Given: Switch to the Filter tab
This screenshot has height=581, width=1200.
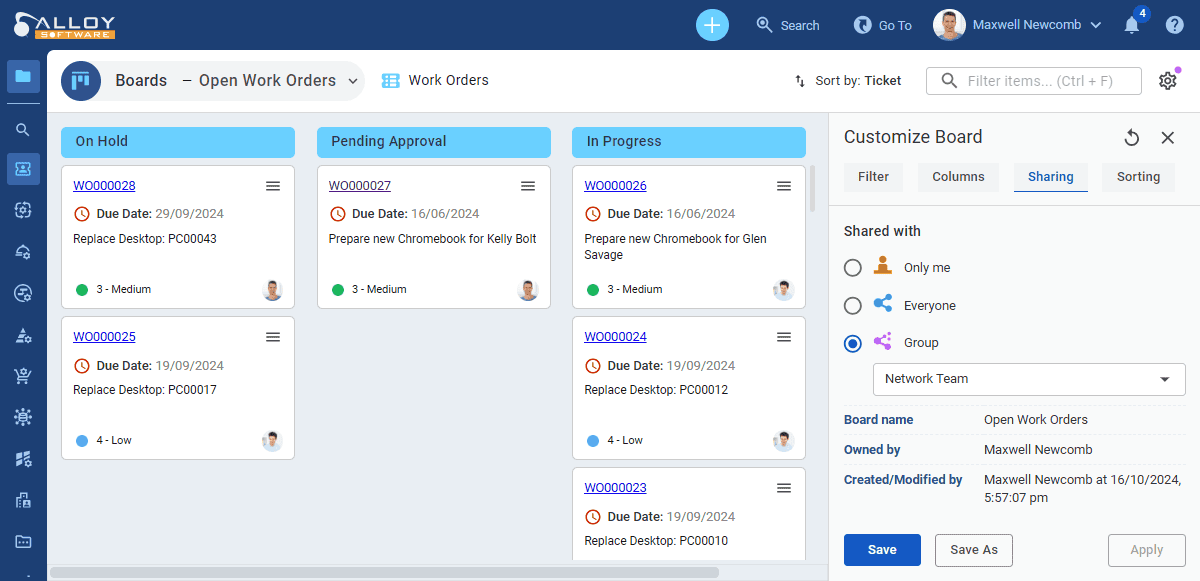Looking at the screenshot, I should (x=873, y=177).
